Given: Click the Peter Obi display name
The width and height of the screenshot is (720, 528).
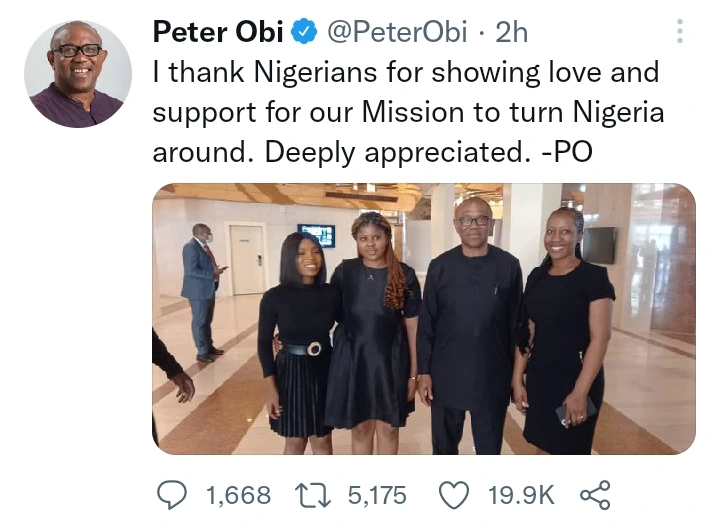Looking at the screenshot, I should [219, 33].
